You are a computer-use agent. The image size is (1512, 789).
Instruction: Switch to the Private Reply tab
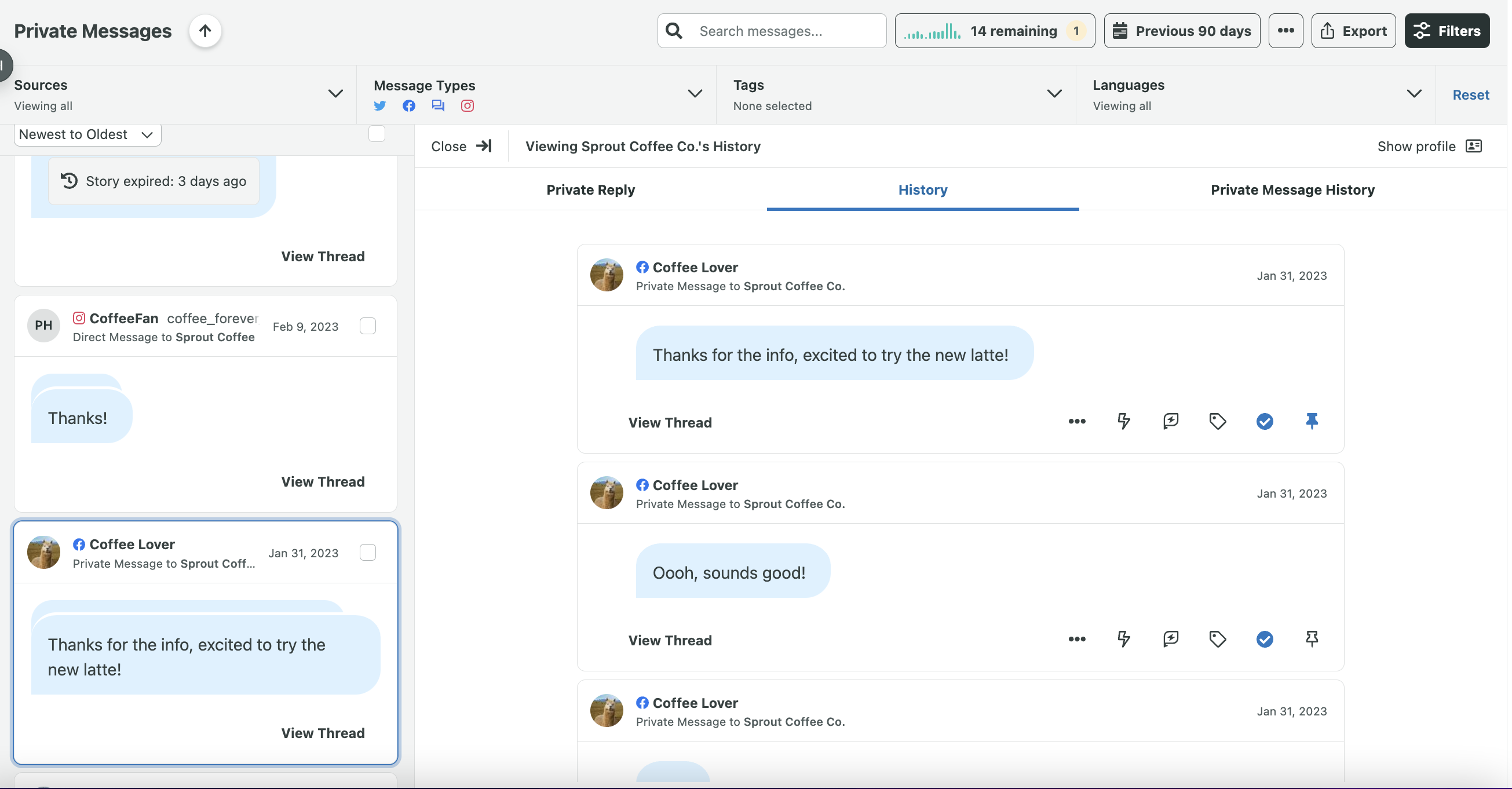590,189
